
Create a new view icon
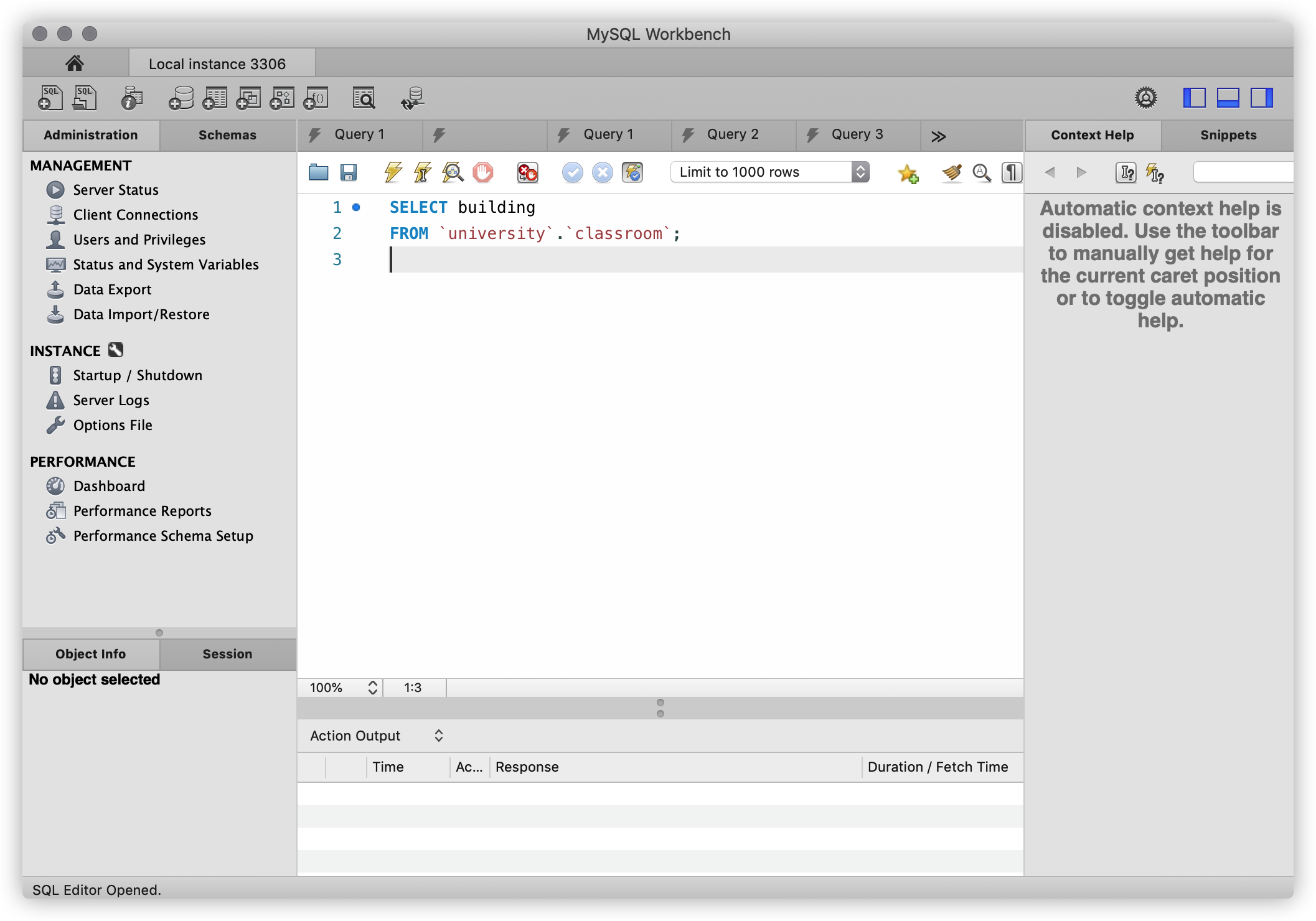coord(248,98)
